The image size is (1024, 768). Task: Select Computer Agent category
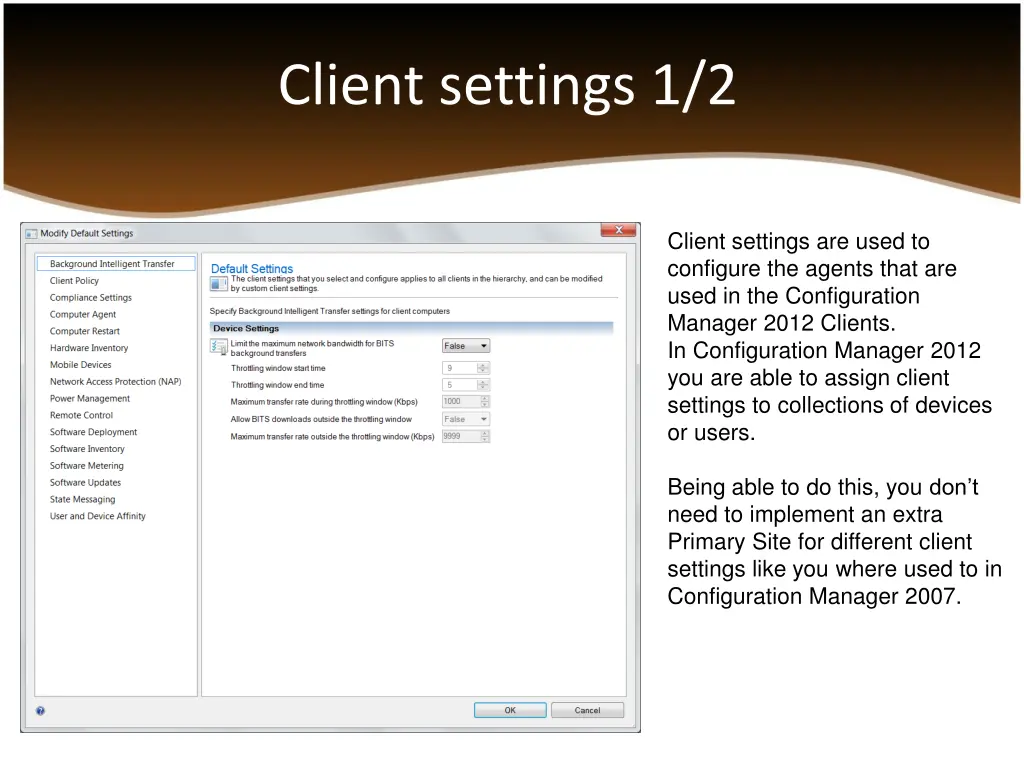pyautogui.click(x=83, y=315)
